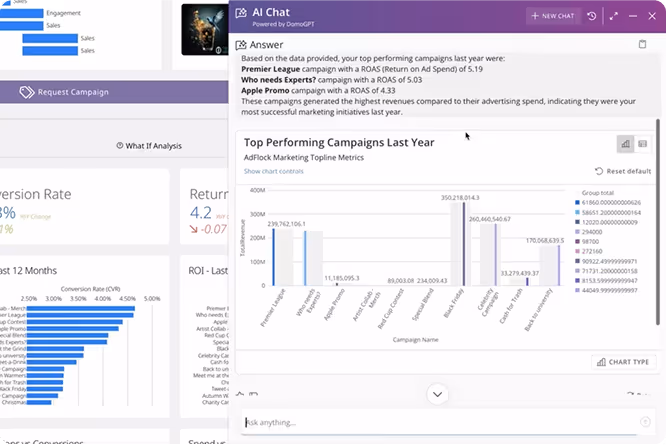Click the Premier League bar in chart
The image size is (666, 445).
pos(274,257)
